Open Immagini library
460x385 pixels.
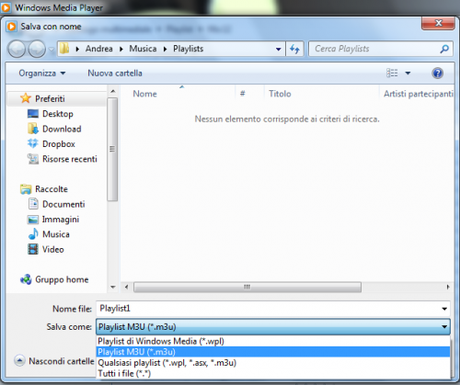click(60, 219)
